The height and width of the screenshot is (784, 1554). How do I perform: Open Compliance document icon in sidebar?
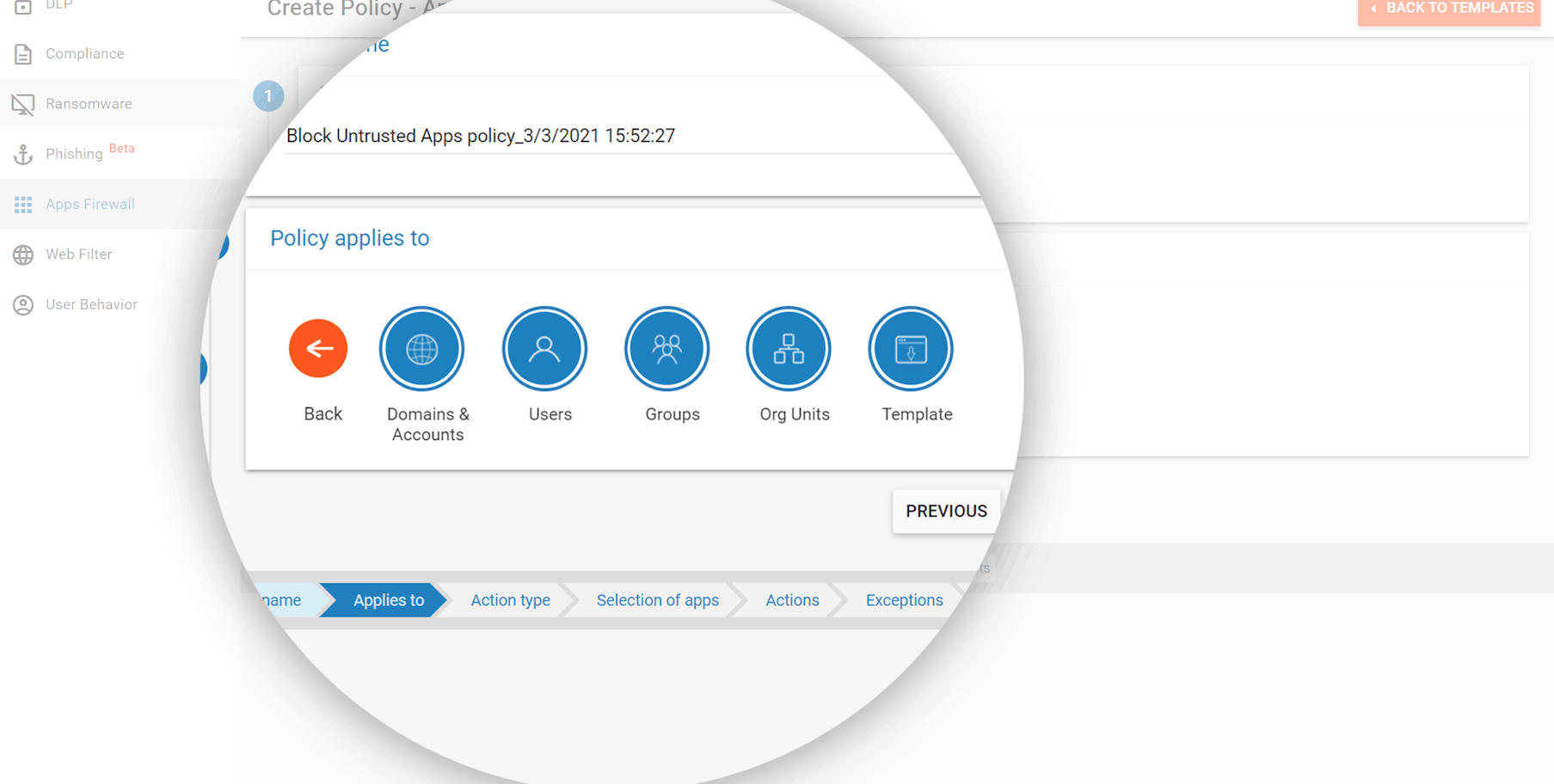click(23, 54)
